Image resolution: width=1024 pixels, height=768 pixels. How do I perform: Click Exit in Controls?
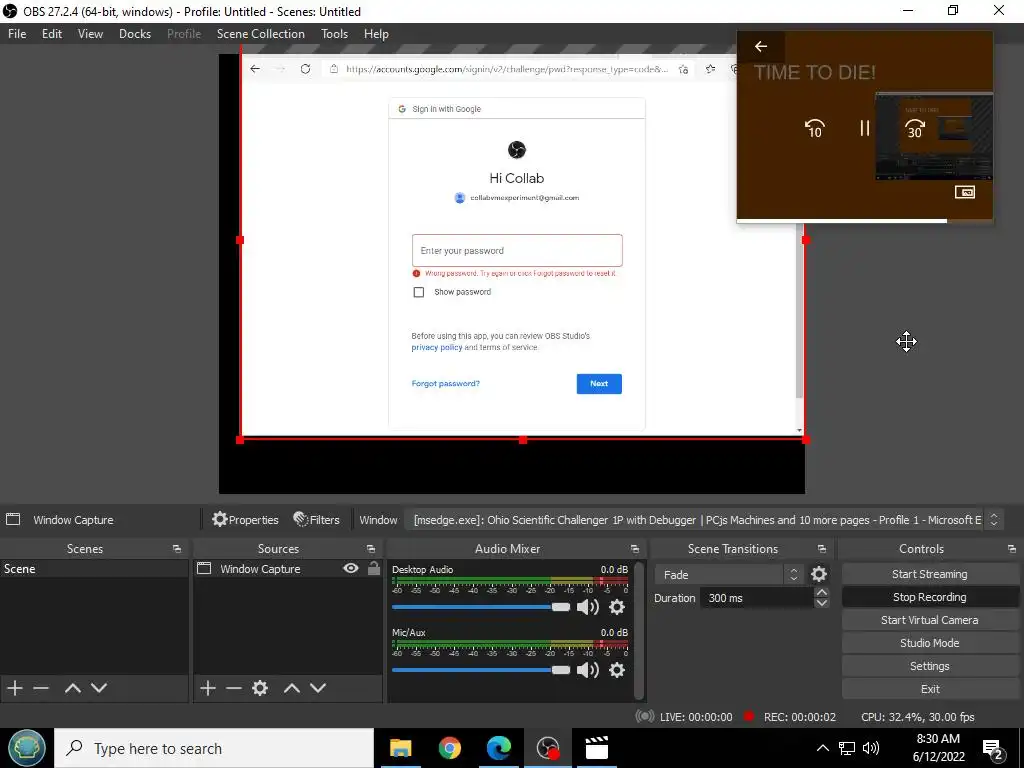click(930, 689)
